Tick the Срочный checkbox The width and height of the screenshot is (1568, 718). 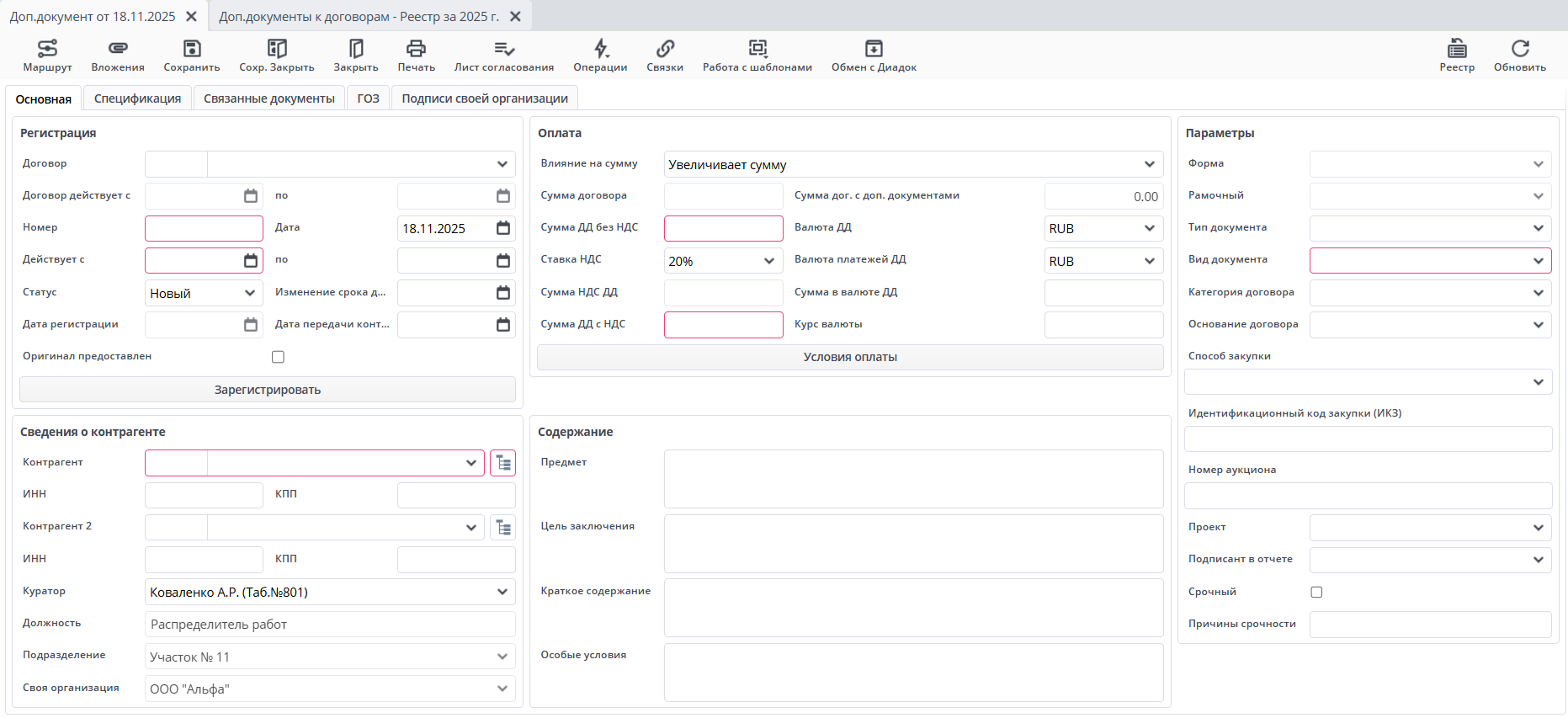coord(1316,593)
